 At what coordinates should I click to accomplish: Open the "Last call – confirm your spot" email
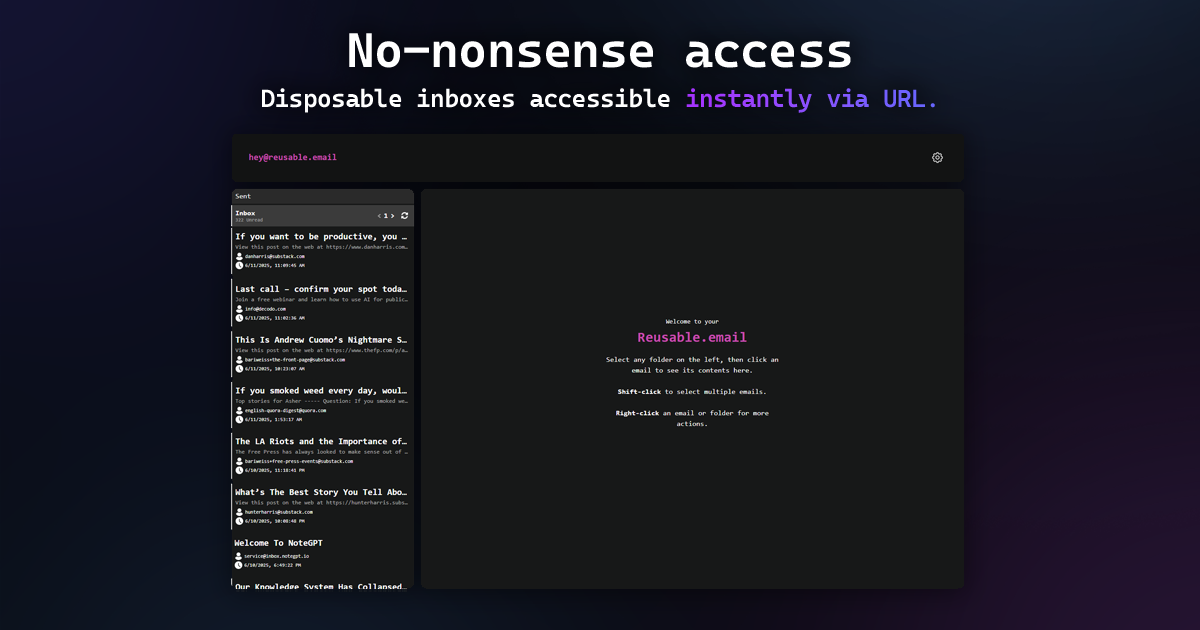coord(322,303)
